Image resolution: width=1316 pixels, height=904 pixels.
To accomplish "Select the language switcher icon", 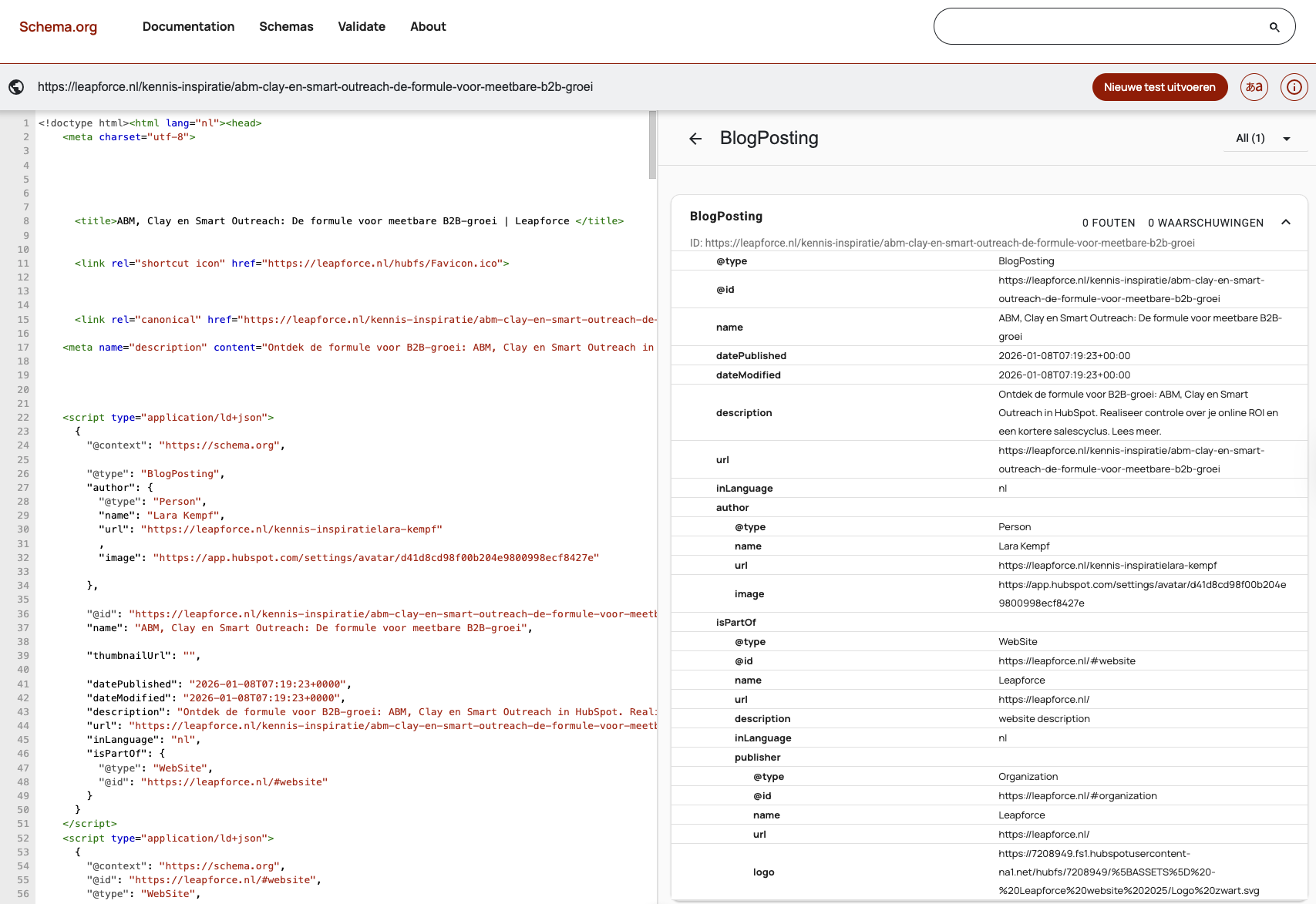I will (x=1254, y=87).
